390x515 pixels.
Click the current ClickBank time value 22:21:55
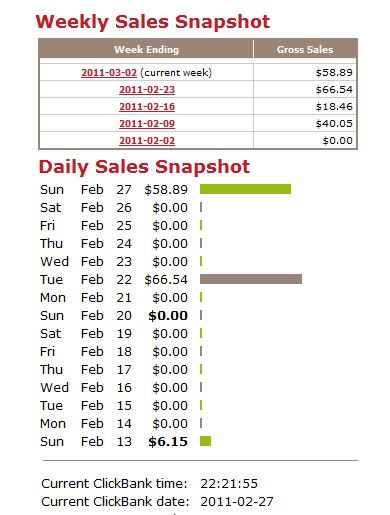tap(229, 483)
